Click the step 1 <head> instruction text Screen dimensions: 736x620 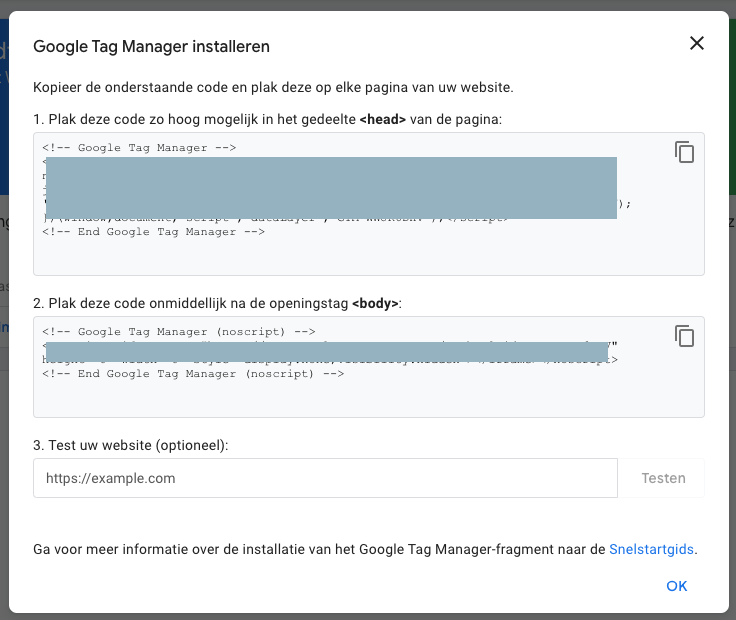coord(267,119)
